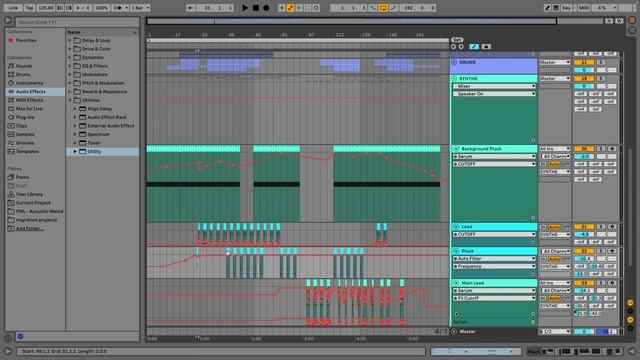Open User Library place
640x360 pixels.
tap(29, 194)
